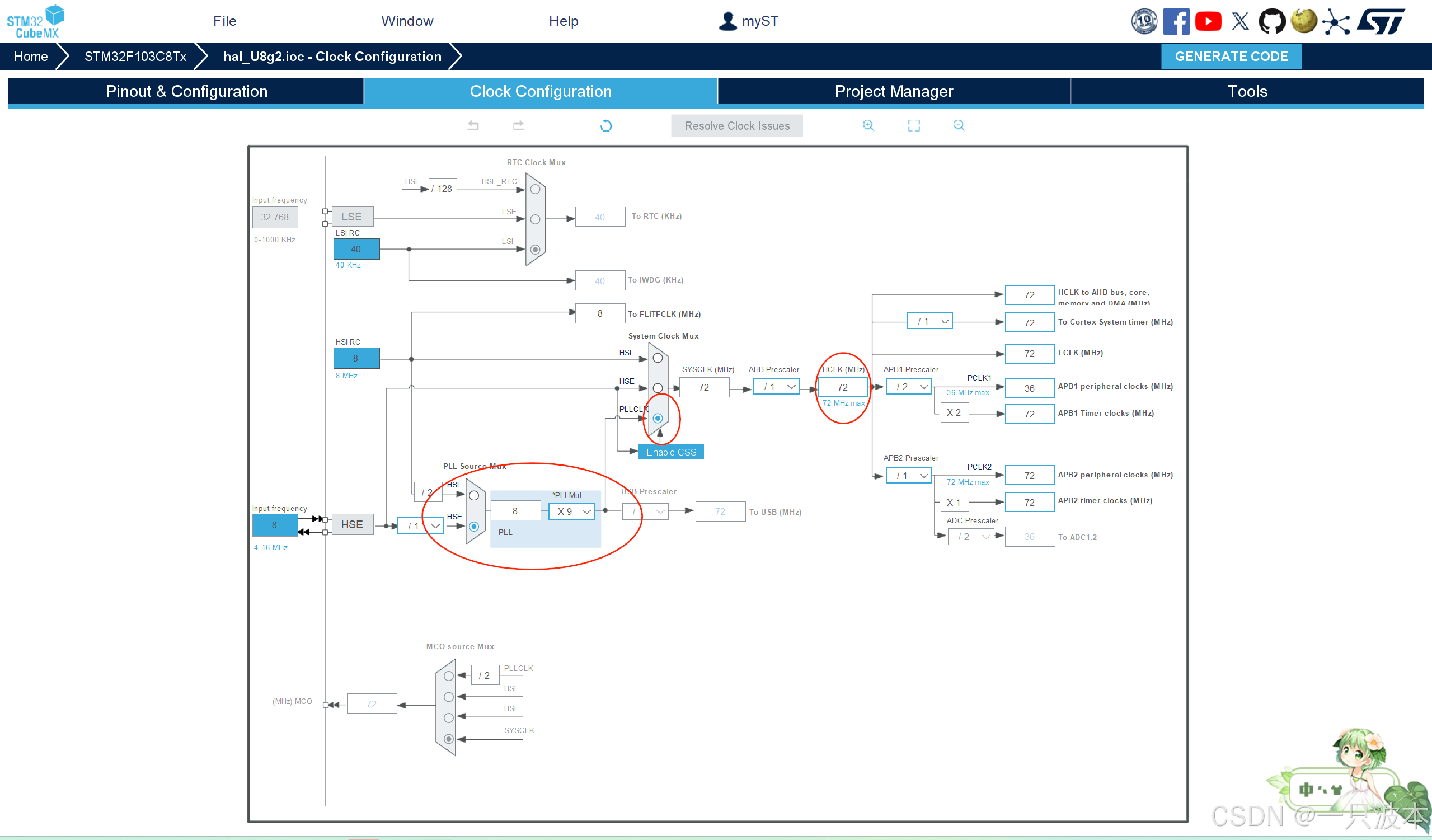The height and width of the screenshot is (840, 1432).
Task: Open the GitHub icon link
Action: pos(1271,22)
